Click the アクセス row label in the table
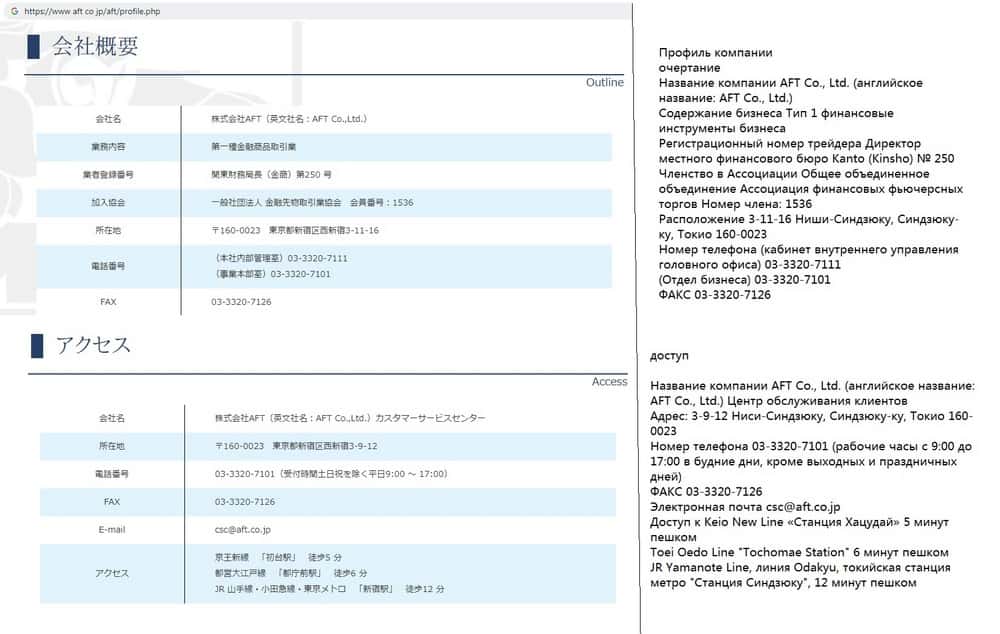 point(112,573)
